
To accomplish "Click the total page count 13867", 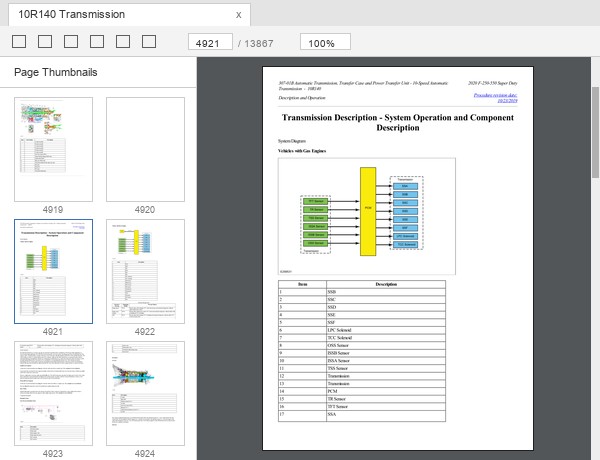I will pyautogui.click(x=259, y=44).
